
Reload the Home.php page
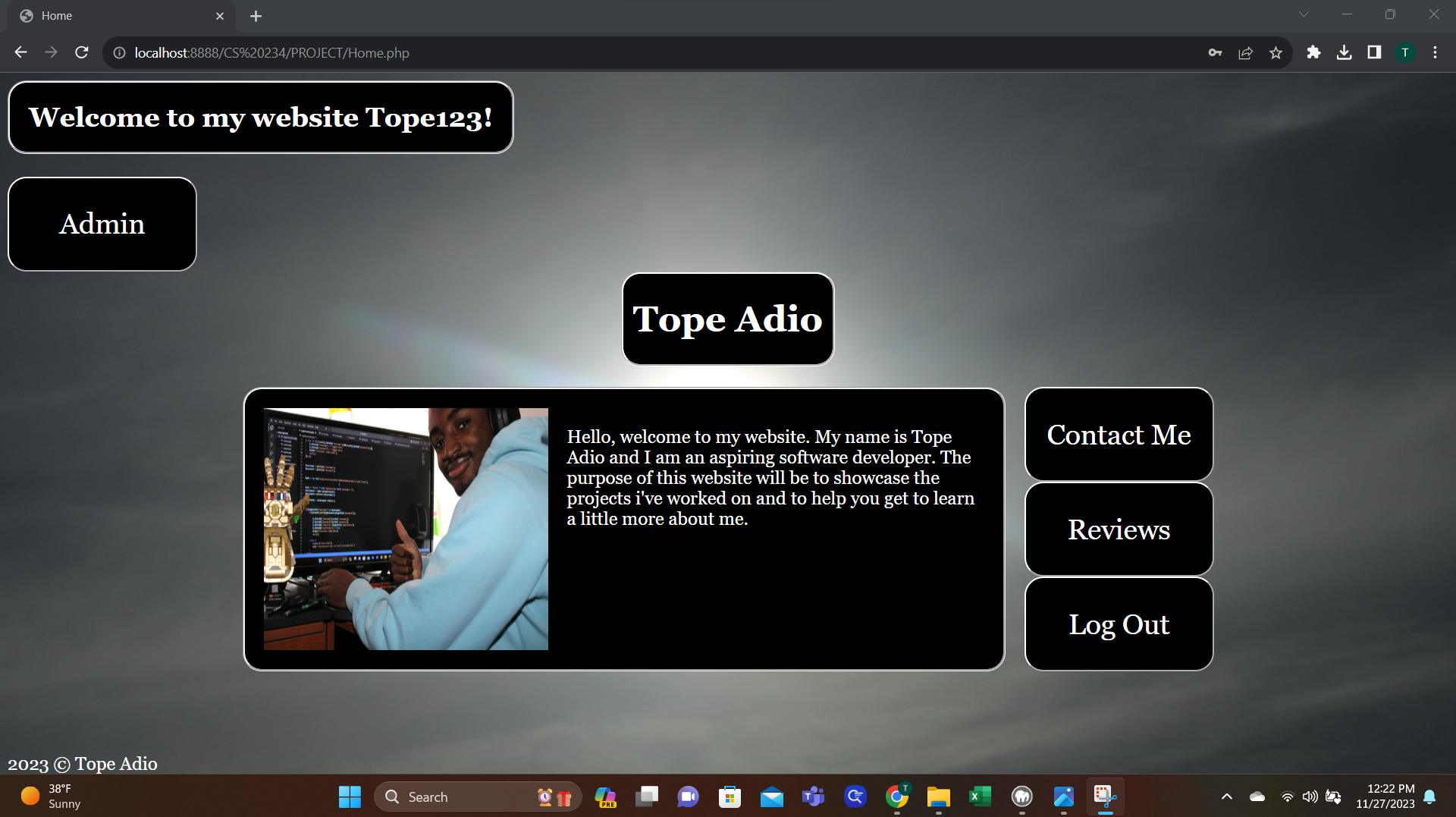(x=82, y=52)
